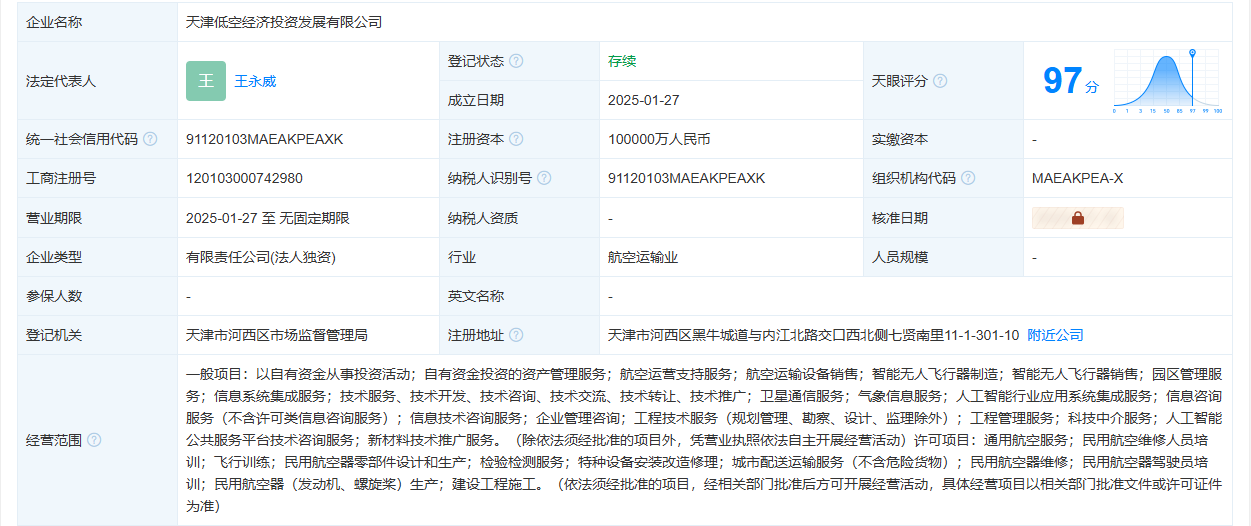
Task: Click the 工商注册号 label
Action: [x=61, y=178]
